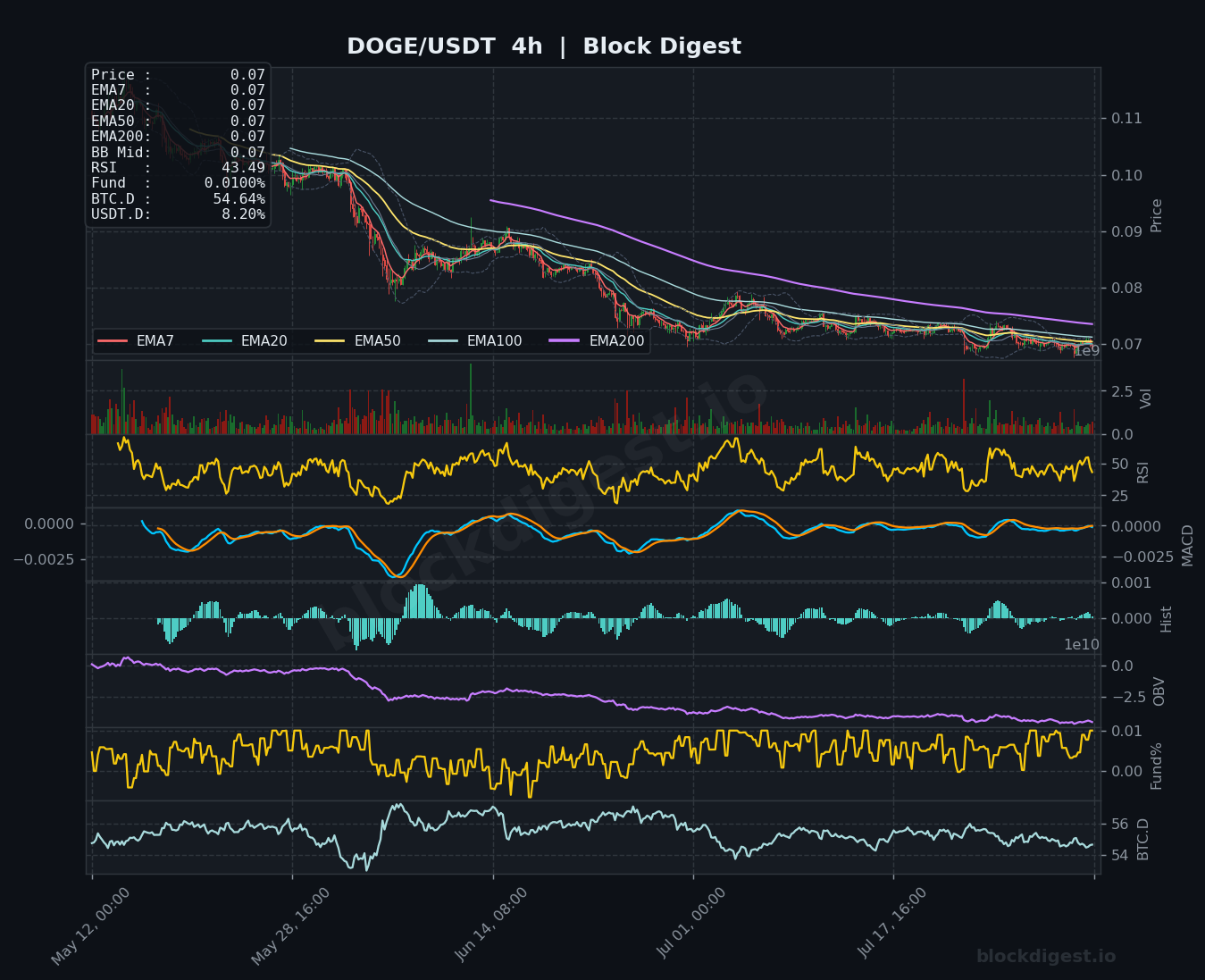Click the DOGE/USDT 4h chart title
1205x980 pixels.
pyautogui.click(x=543, y=46)
